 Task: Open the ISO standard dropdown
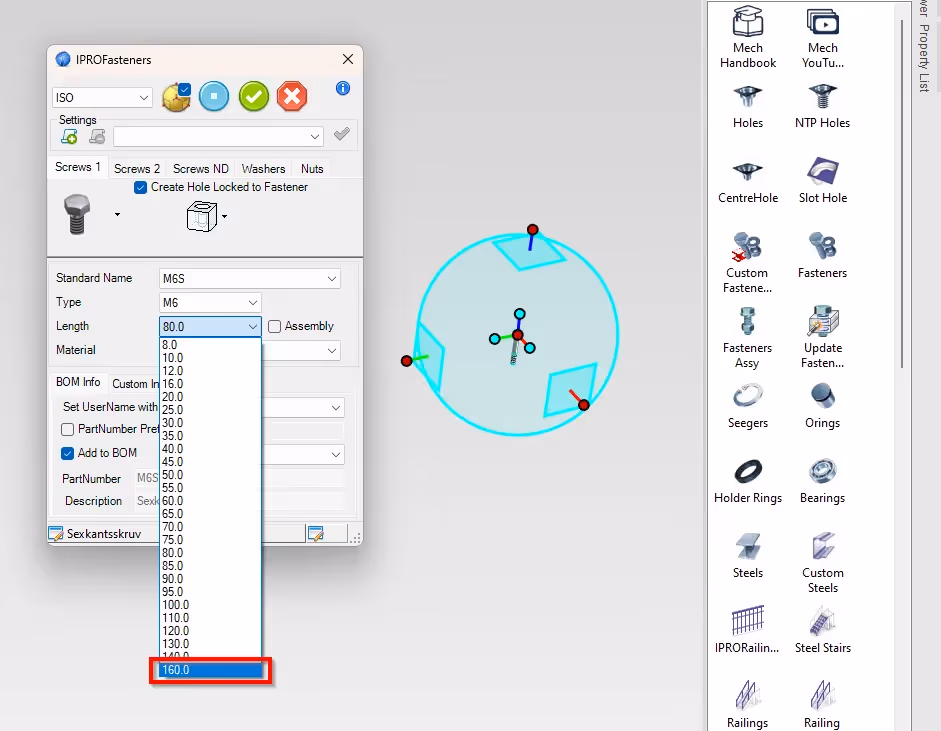coord(102,97)
